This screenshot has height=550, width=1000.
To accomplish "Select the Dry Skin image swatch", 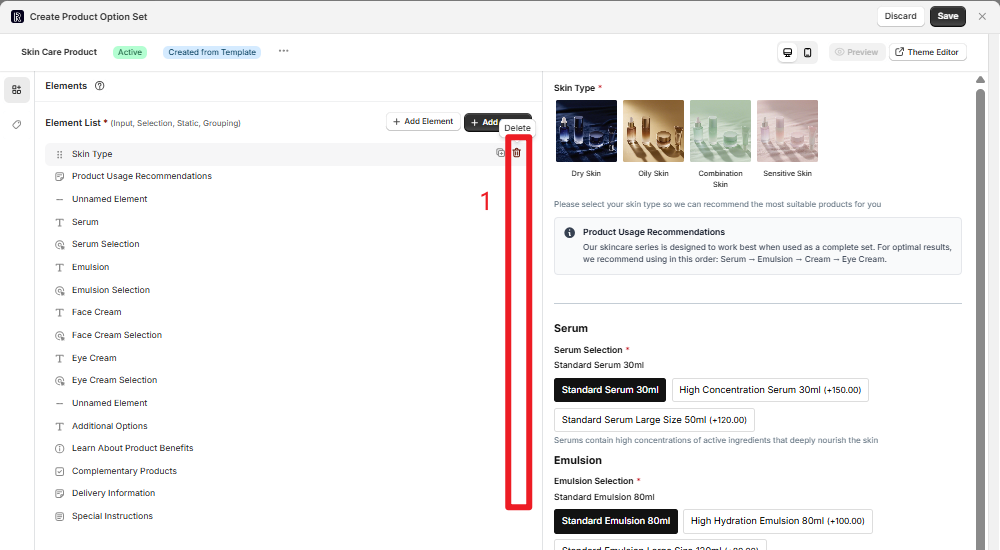I will click(x=586, y=131).
